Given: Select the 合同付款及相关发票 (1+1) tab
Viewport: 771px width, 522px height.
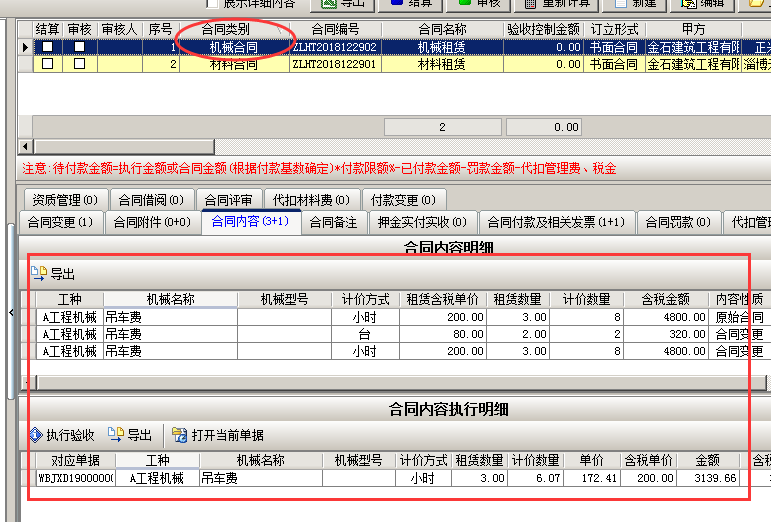Looking at the screenshot, I should click(x=554, y=222).
